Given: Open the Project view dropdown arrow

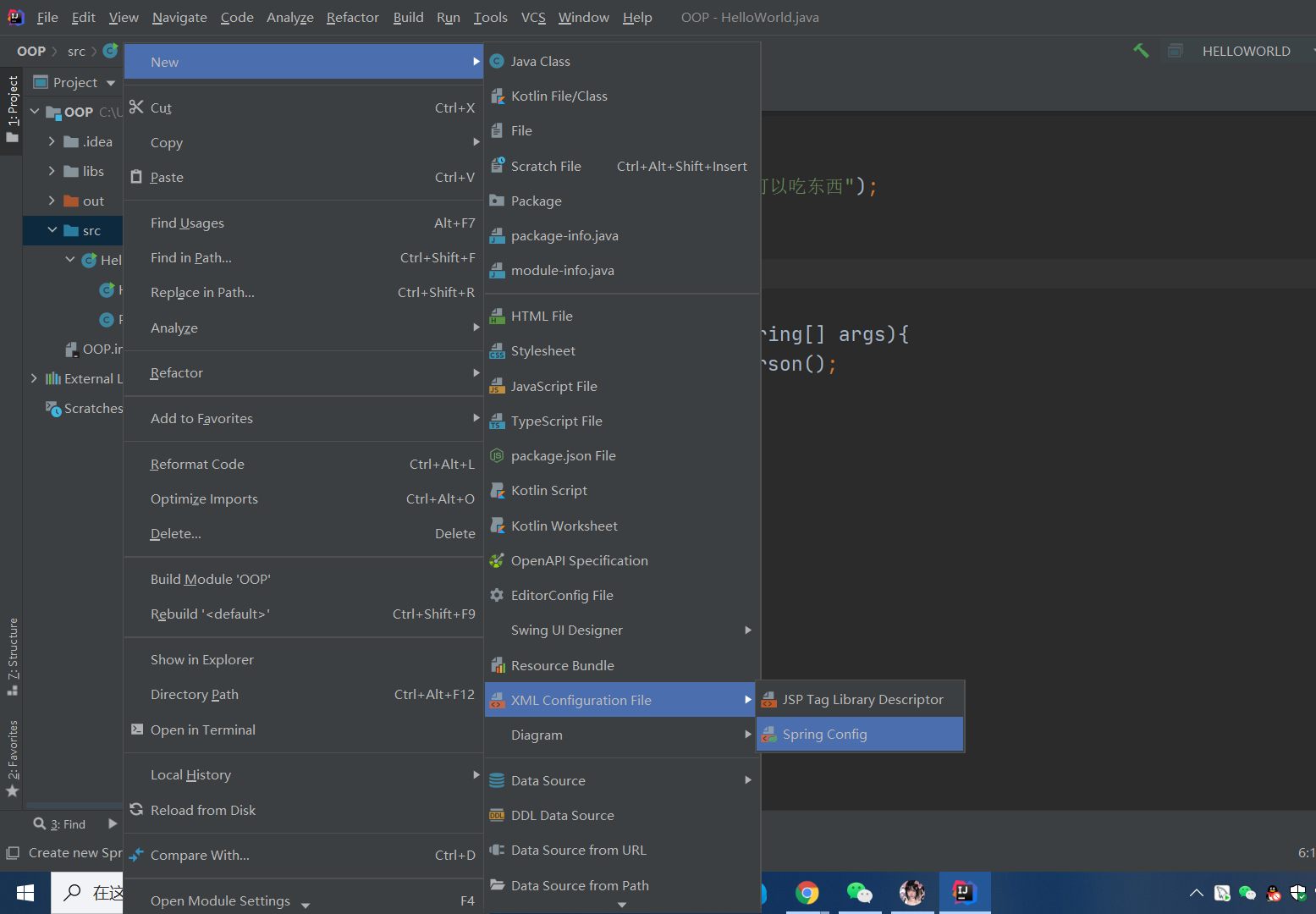Looking at the screenshot, I should click(111, 83).
